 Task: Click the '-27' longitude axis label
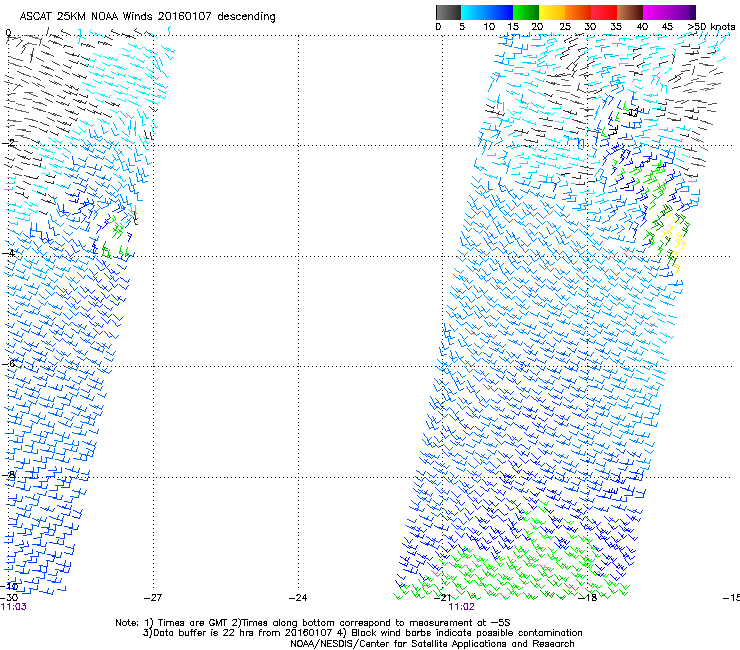coord(153,597)
